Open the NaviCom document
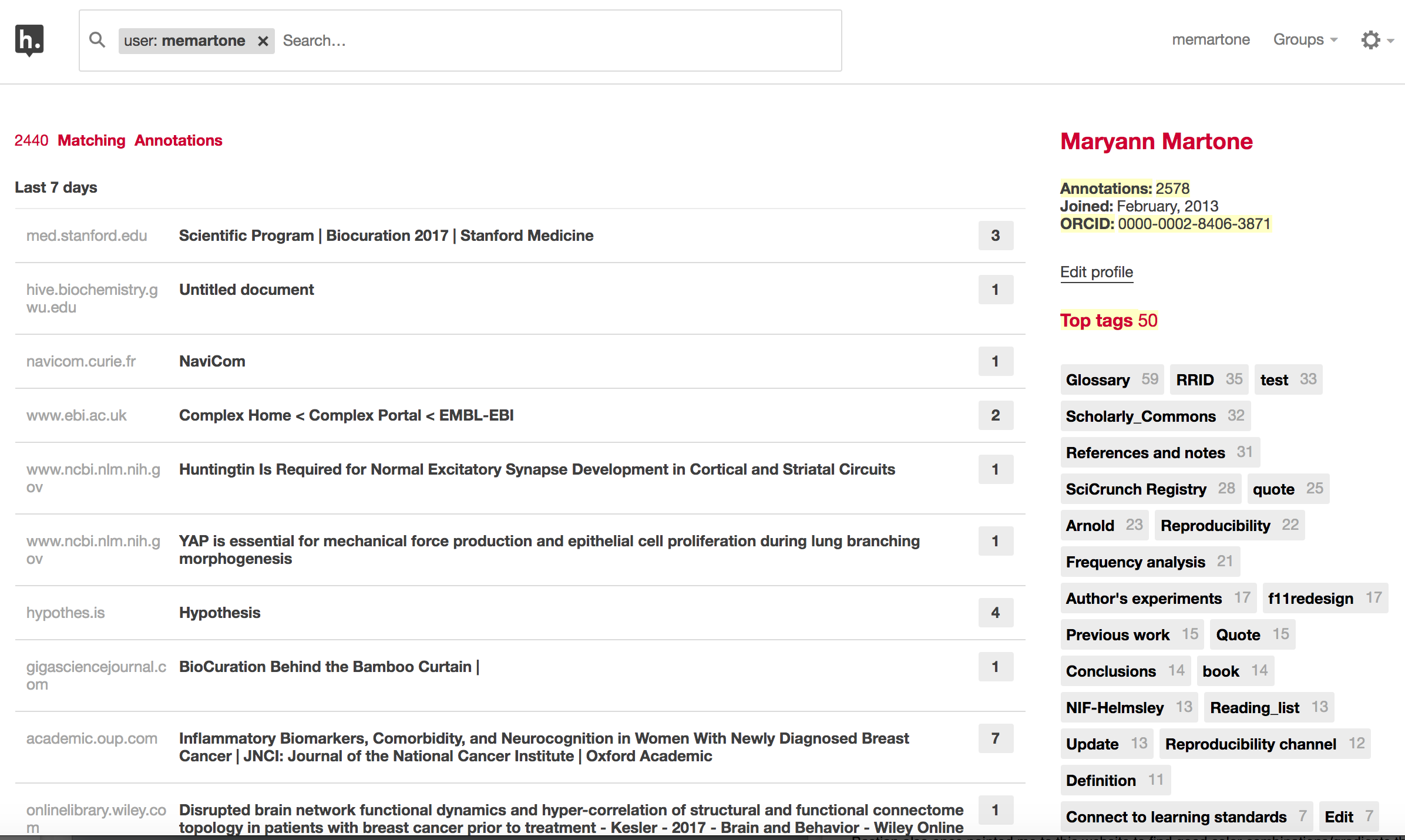The width and height of the screenshot is (1405, 840). pyautogui.click(x=212, y=361)
